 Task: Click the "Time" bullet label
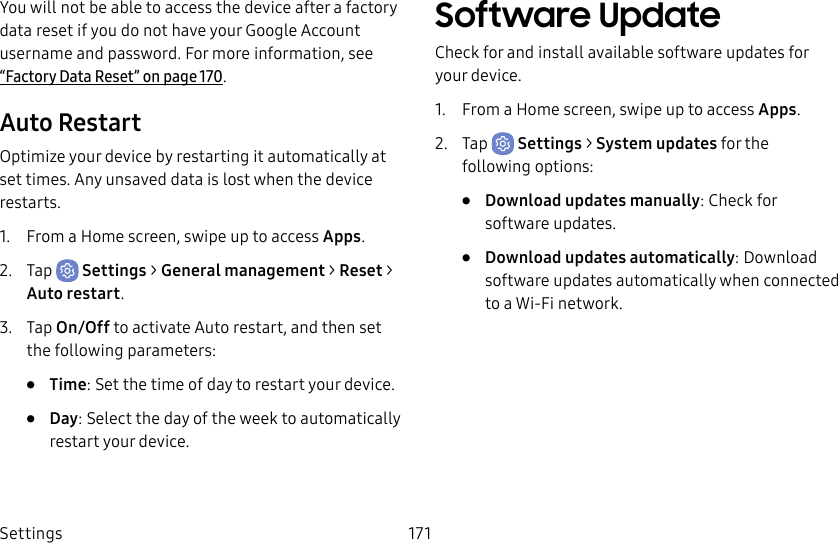point(68,385)
